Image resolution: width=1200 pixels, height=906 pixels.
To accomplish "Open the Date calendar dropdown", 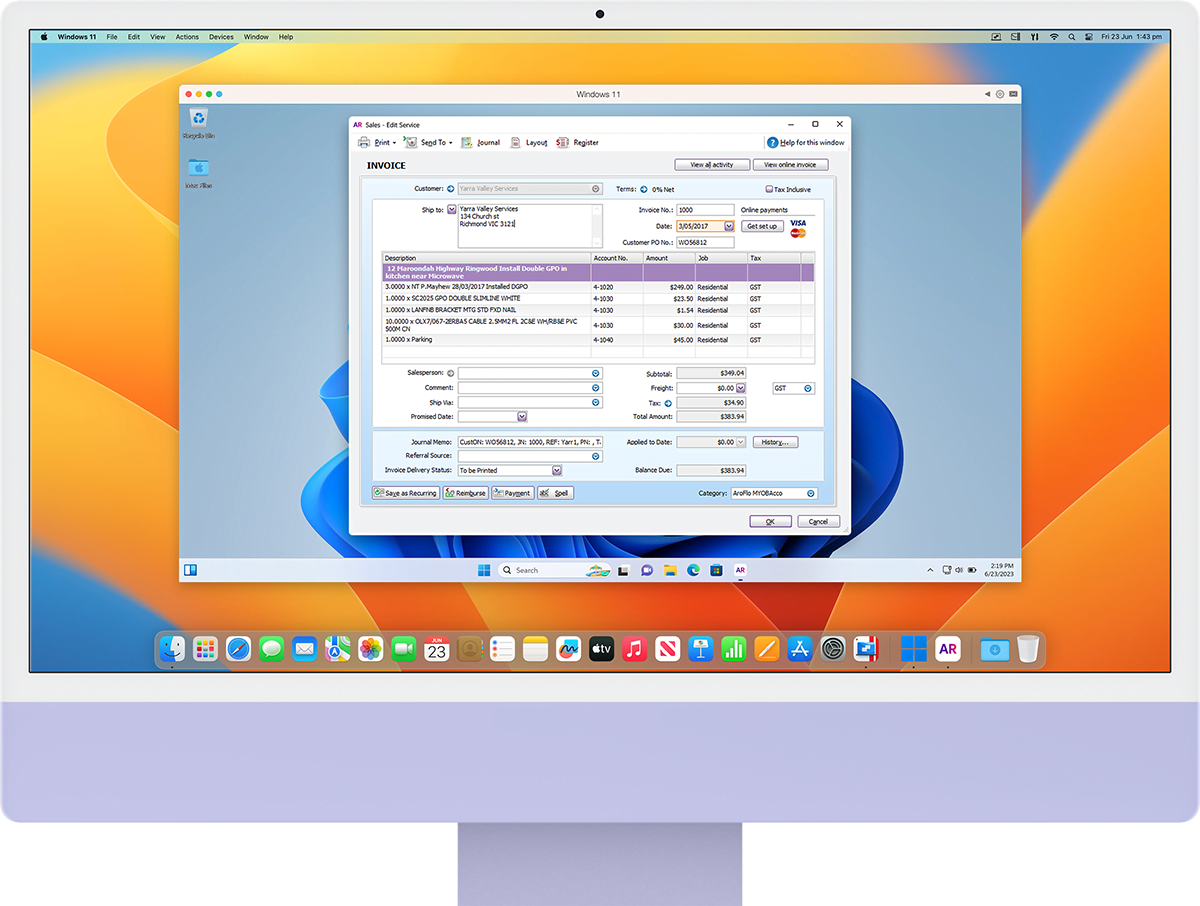I will click(729, 226).
